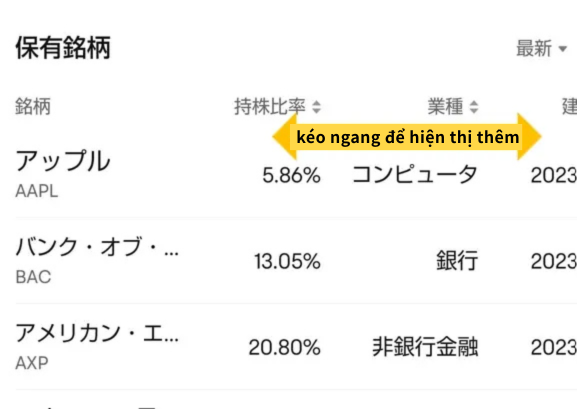Select the AXP ticker symbol

point(32,363)
